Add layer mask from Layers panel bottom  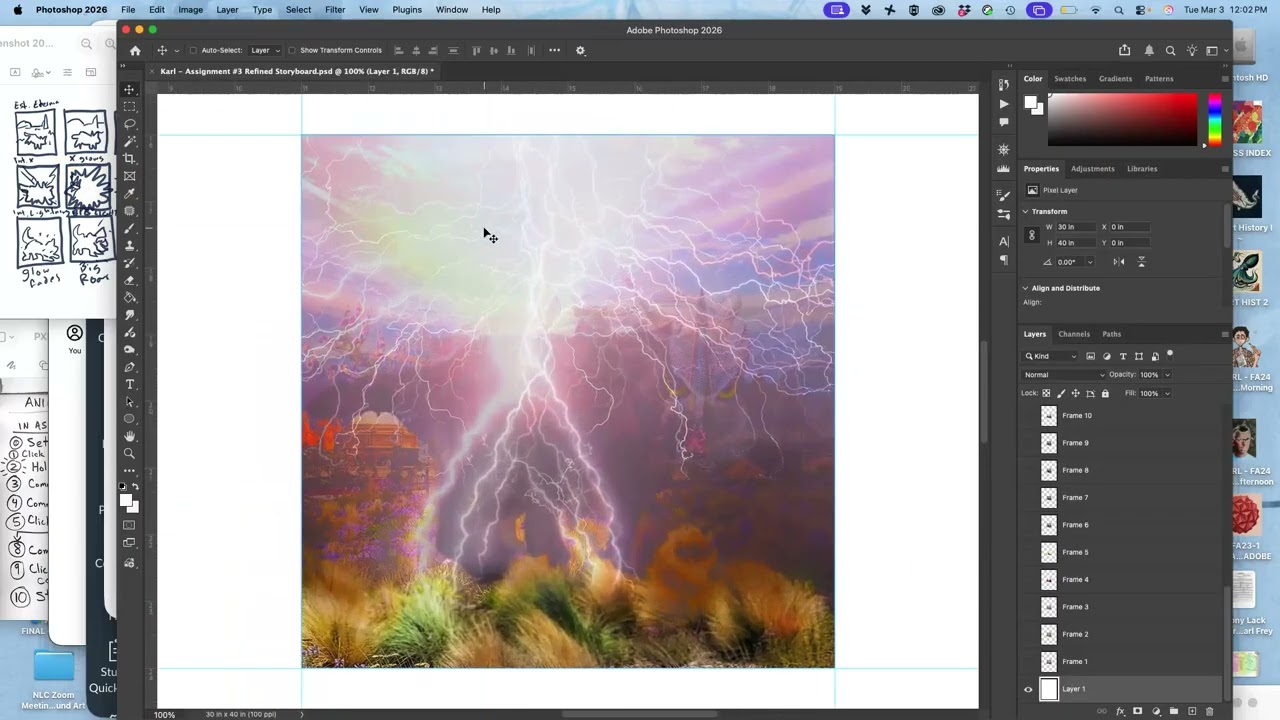point(1137,711)
